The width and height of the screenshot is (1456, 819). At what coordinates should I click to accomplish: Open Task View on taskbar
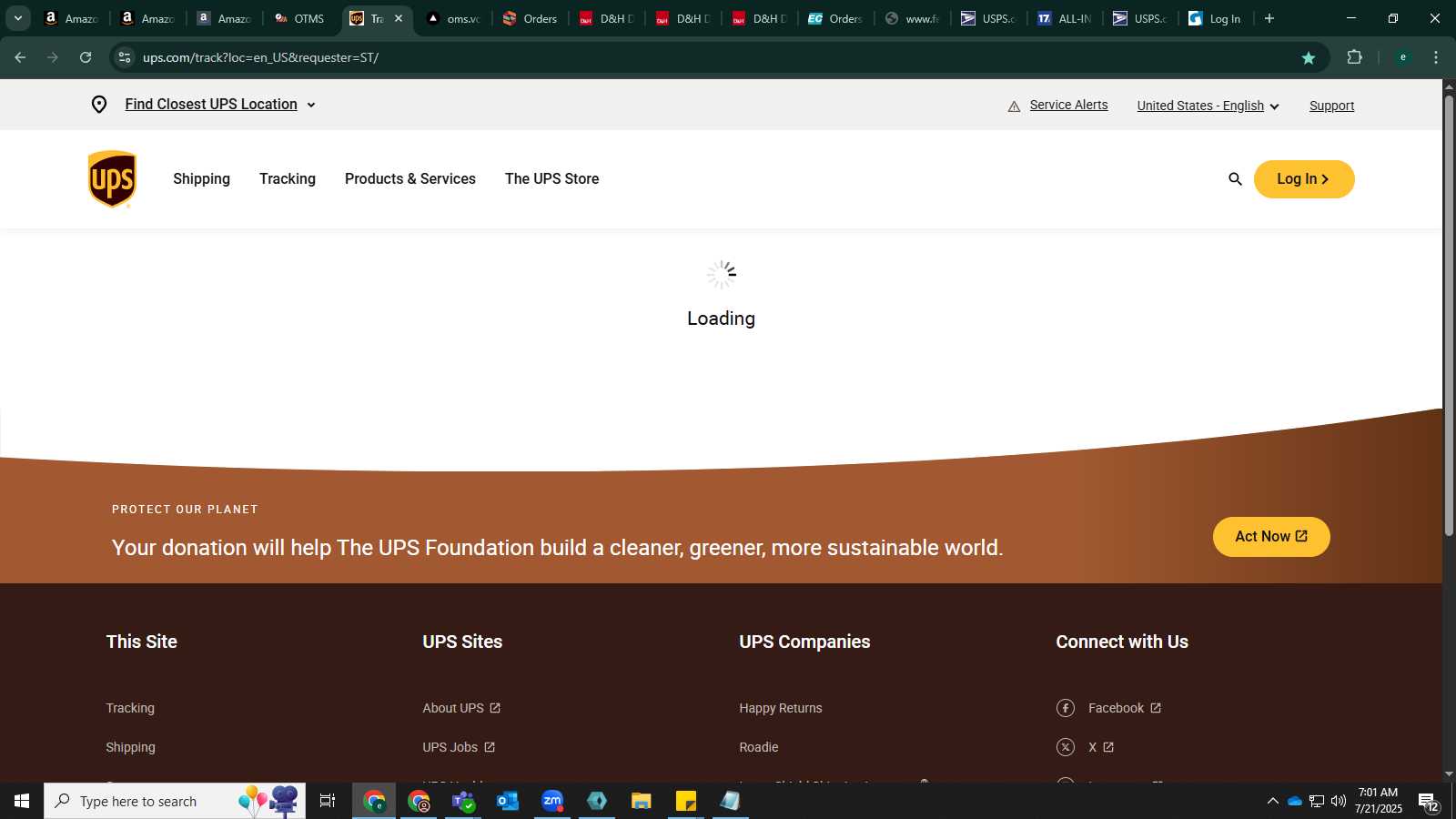pos(328,801)
